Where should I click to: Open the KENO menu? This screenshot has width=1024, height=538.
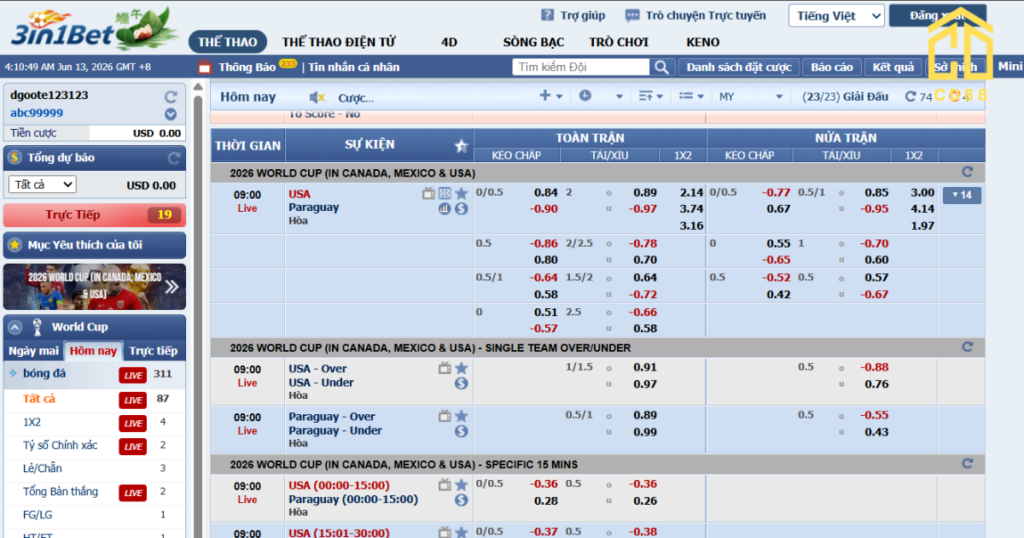[703, 42]
